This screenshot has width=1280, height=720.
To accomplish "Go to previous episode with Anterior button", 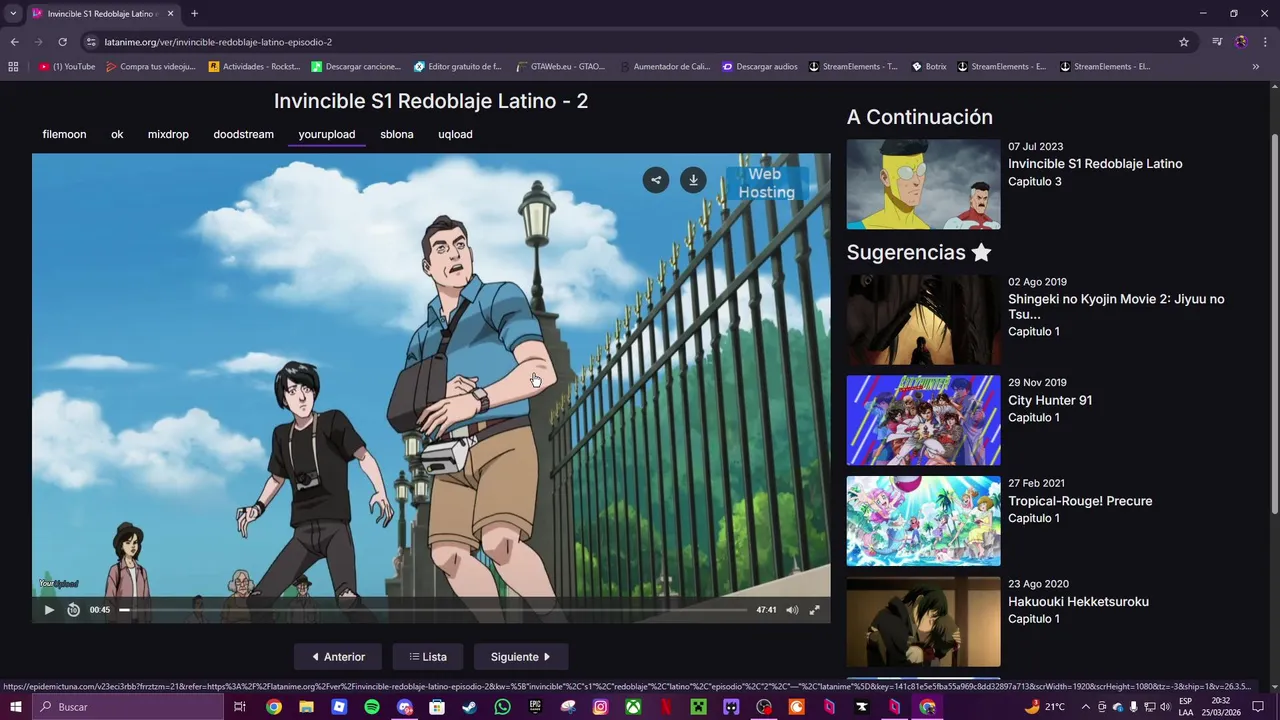I will (x=338, y=657).
